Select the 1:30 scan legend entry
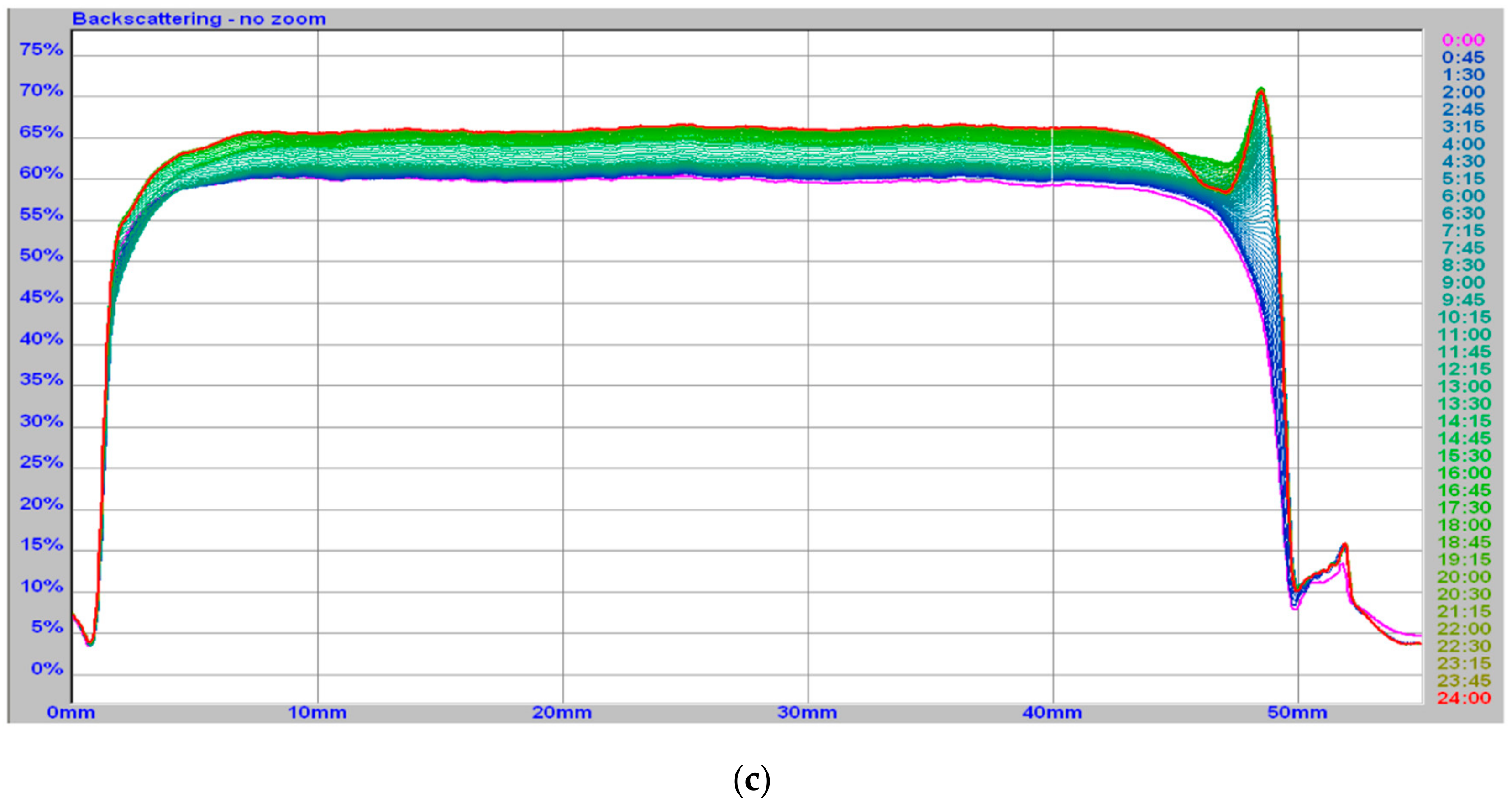The width and height of the screenshot is (1512, 804). [x=1463, y=75]
